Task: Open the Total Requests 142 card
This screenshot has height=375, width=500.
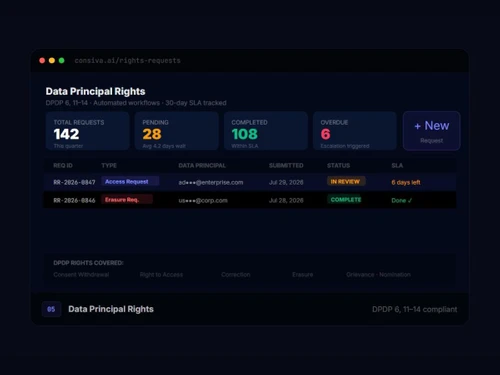Action: pyautogui.click(x=87, y=131)
